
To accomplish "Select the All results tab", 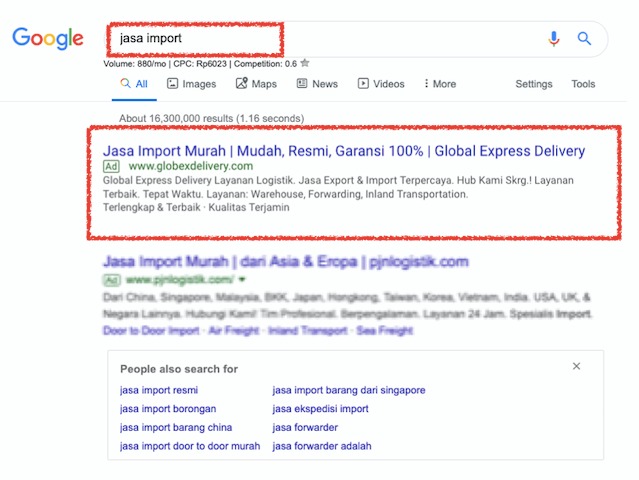I will pos(134,84).
